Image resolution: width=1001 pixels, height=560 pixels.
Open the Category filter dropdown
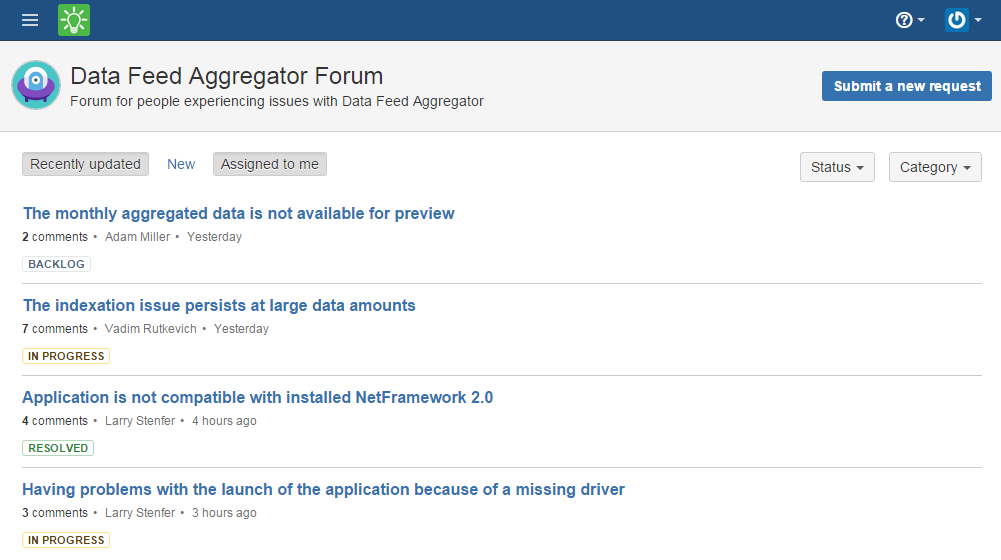pyautogui.click(x=935, y=167)
